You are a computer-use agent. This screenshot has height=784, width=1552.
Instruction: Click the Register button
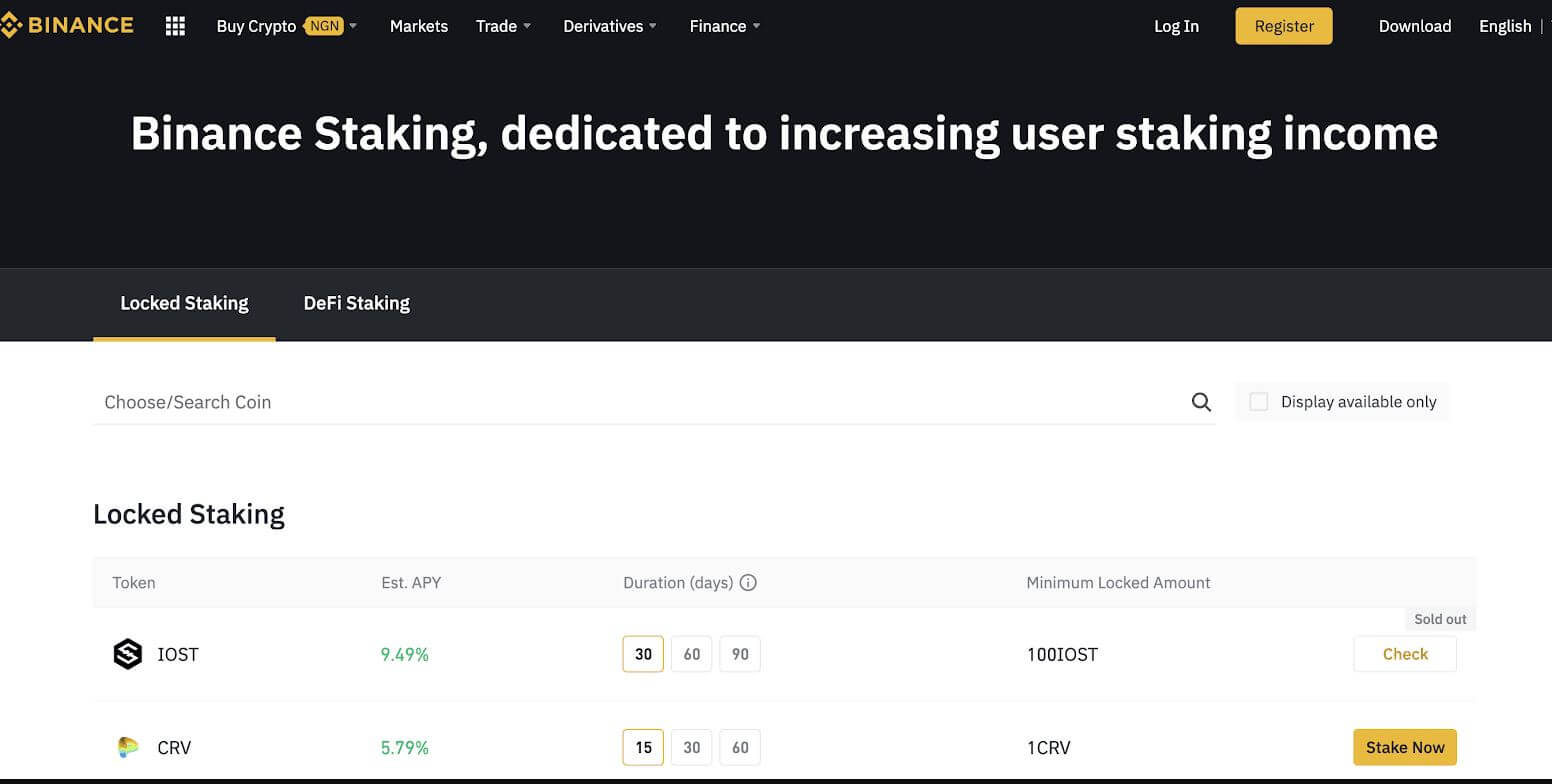[x=1284, y=26]
